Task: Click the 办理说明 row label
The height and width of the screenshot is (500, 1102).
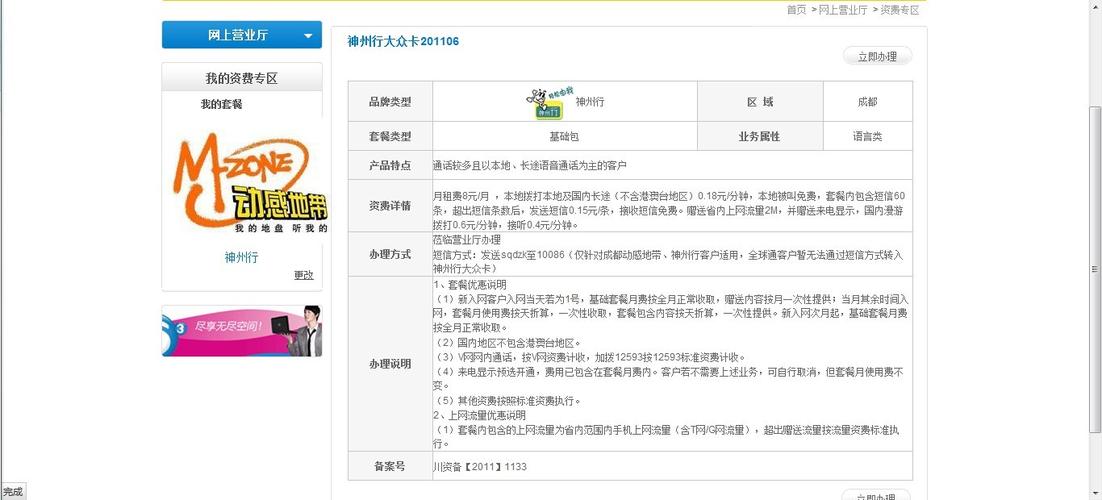Action: [390, 364]
